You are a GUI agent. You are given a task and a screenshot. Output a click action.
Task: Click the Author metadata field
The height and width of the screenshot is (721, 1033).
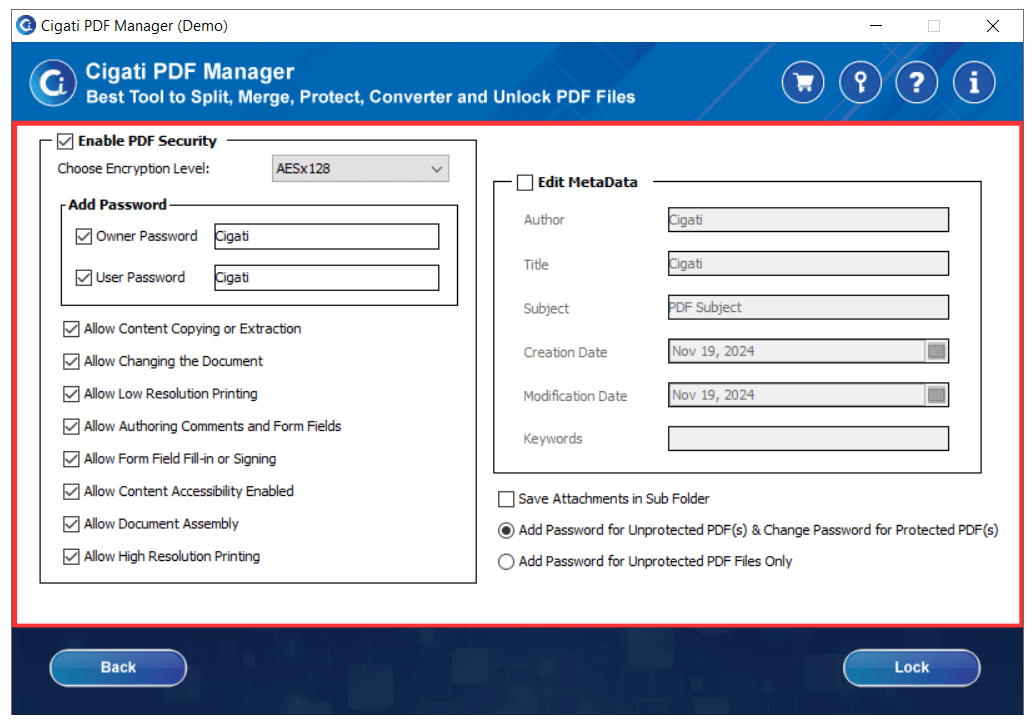pos(808,219)
